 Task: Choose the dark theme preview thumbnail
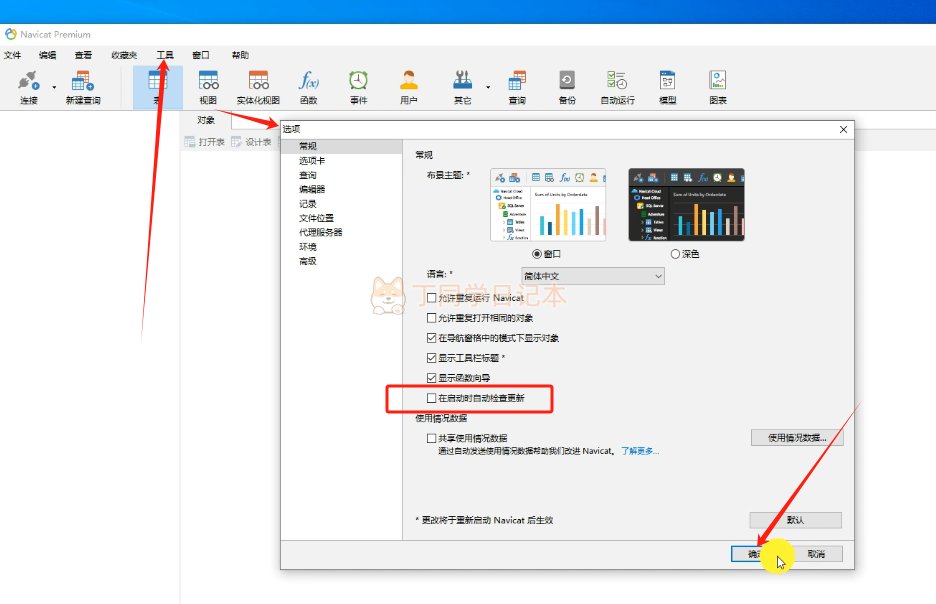pyautogui.click(x=686, y=205)
